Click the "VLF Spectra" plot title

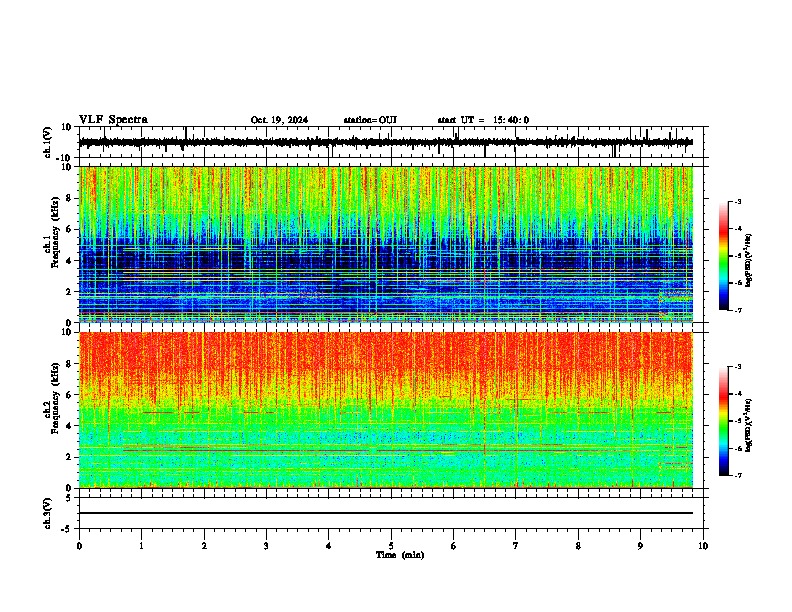click(113, 120)
